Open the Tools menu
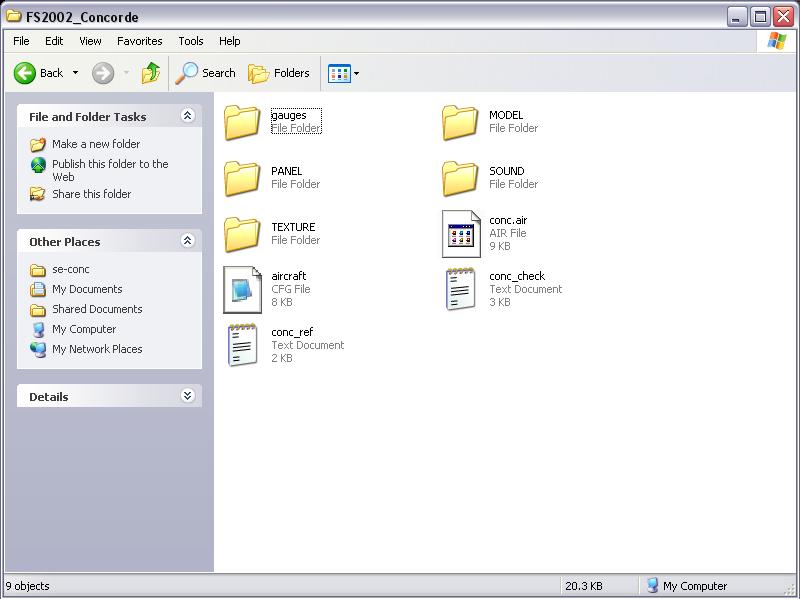This screenshot has height=599, width=800. 191,41
